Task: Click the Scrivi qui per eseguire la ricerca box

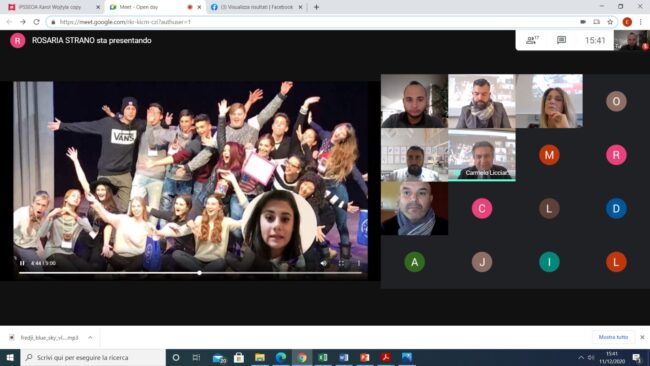Action: [93, 357]
